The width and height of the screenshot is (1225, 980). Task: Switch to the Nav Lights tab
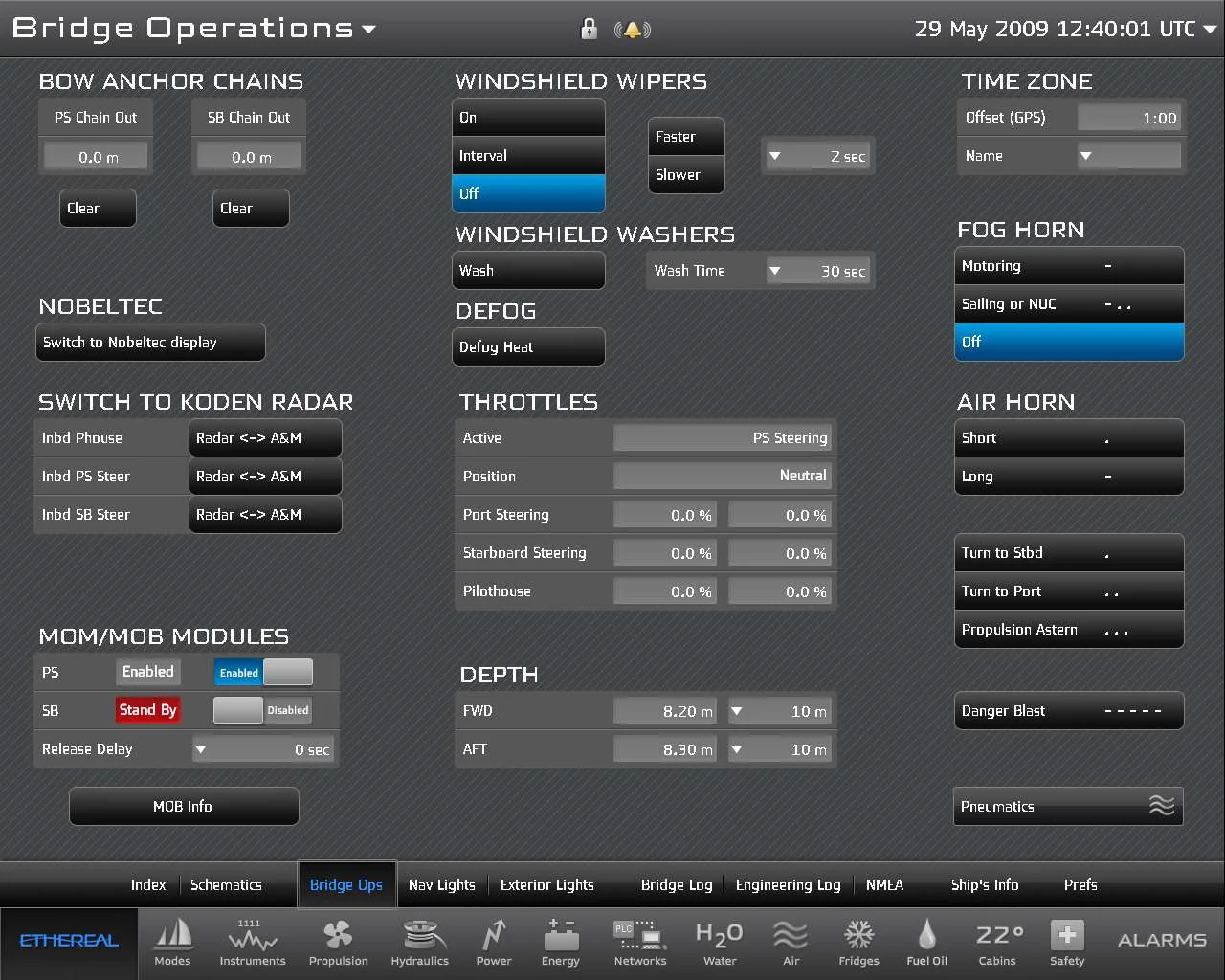click(x=441, y=885)
